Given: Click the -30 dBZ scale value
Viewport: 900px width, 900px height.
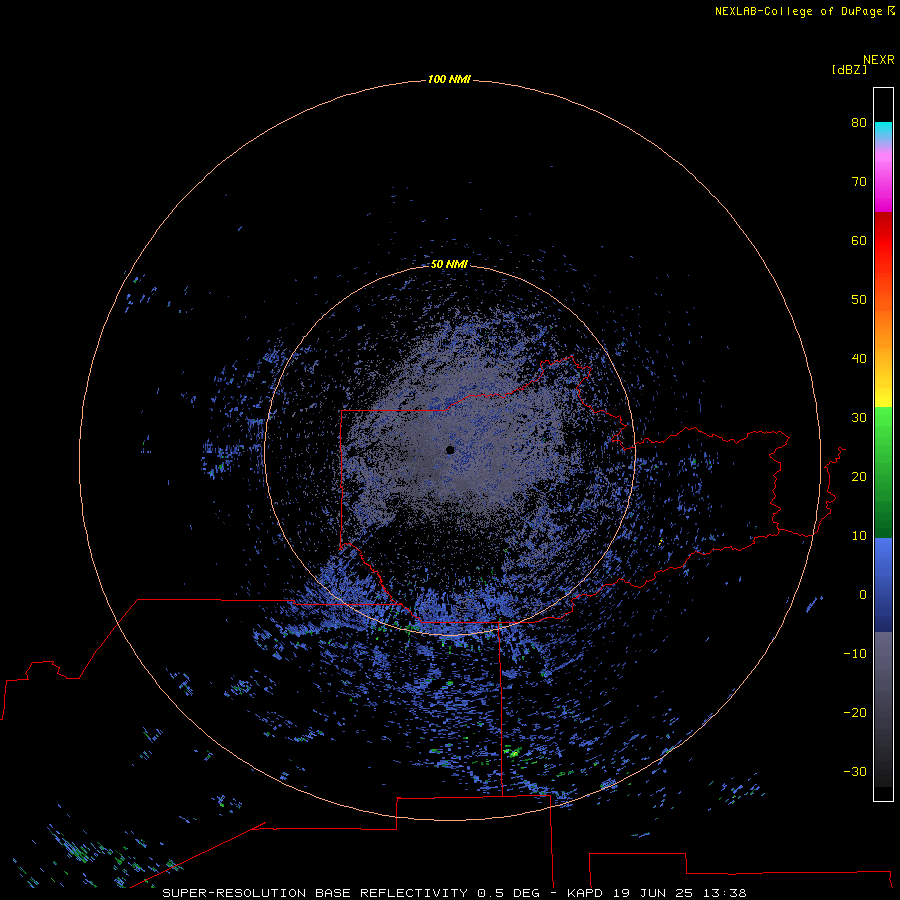Looking at the screenshot, I should click(x=855, y=771).
